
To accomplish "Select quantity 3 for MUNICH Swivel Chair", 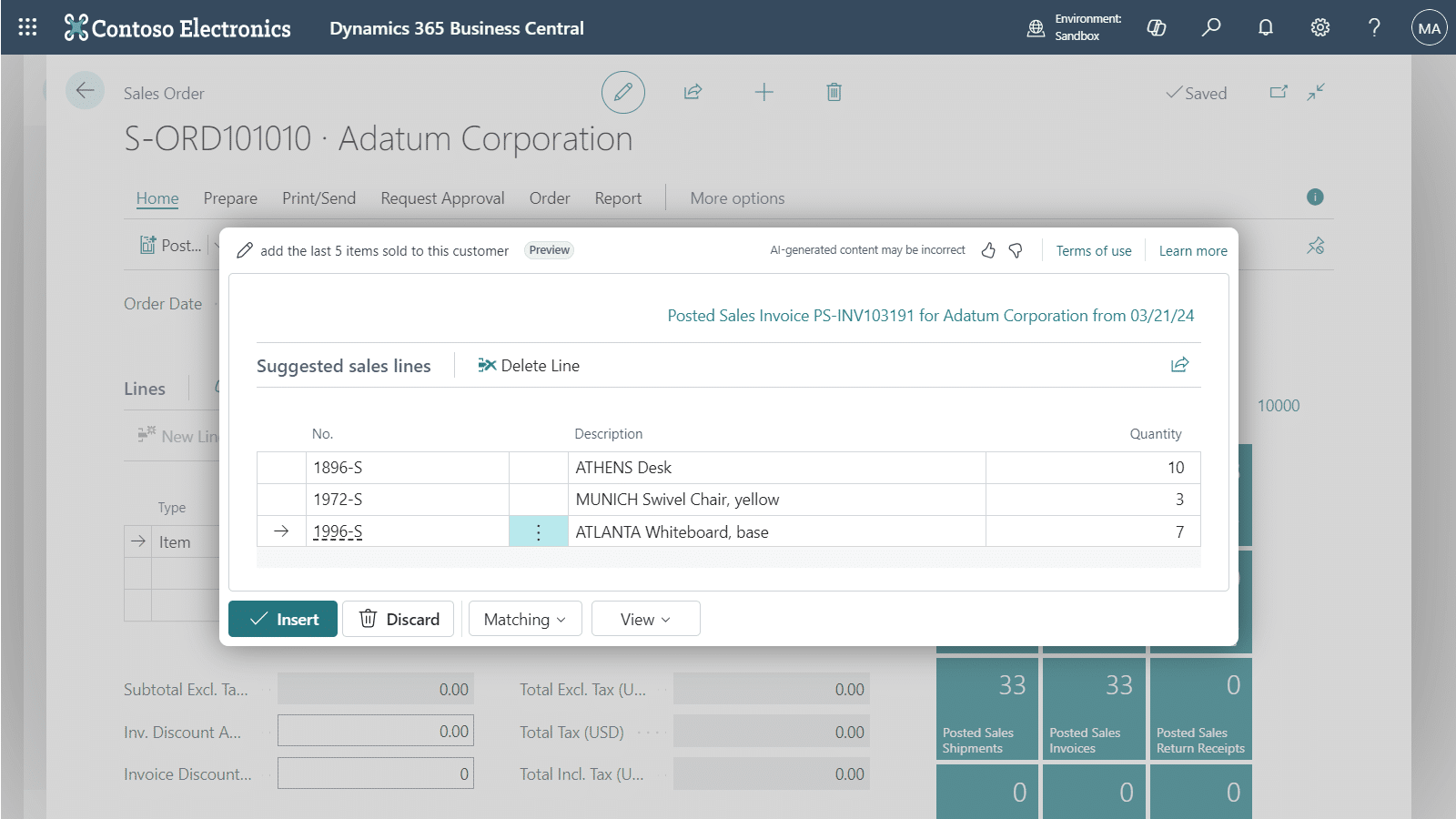I will [1093, 500].
